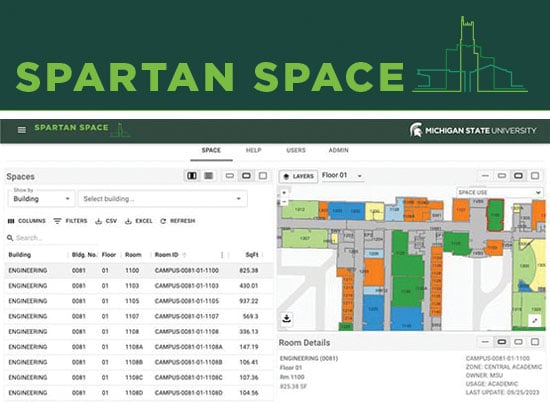Sort by Bldg. No. column header
The height and width of the screenshot is (410, 550).
click(84, 255)
